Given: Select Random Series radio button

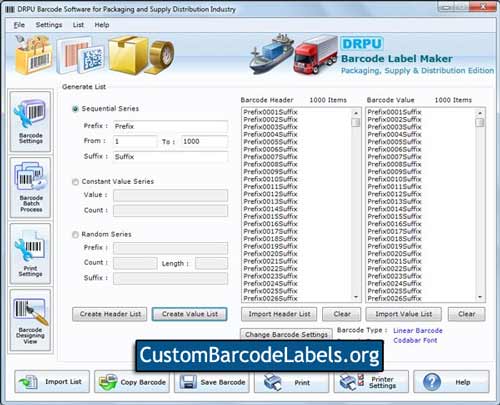Looking at the screenshot, I should 75,235.
